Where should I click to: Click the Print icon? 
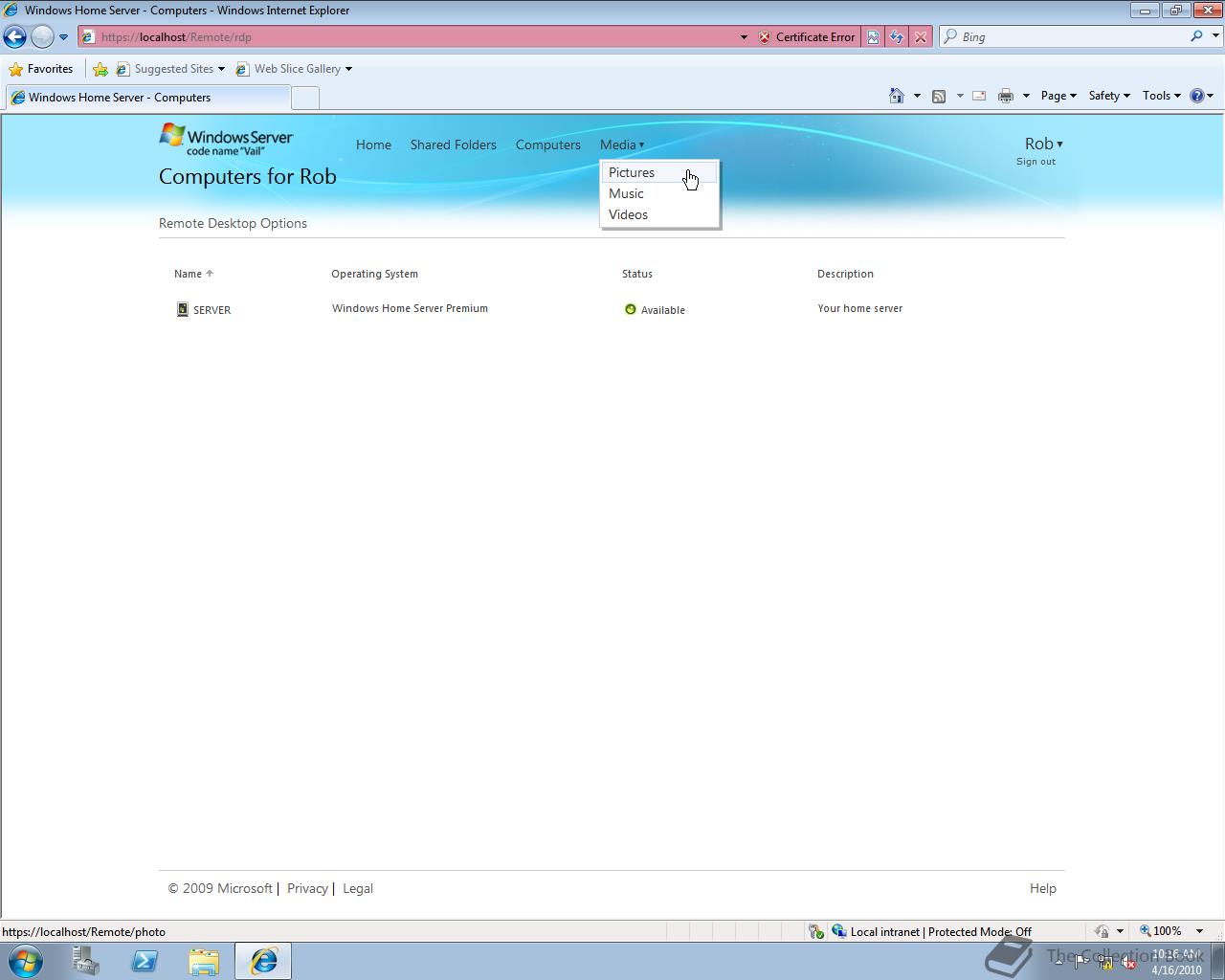point(1005,96)
